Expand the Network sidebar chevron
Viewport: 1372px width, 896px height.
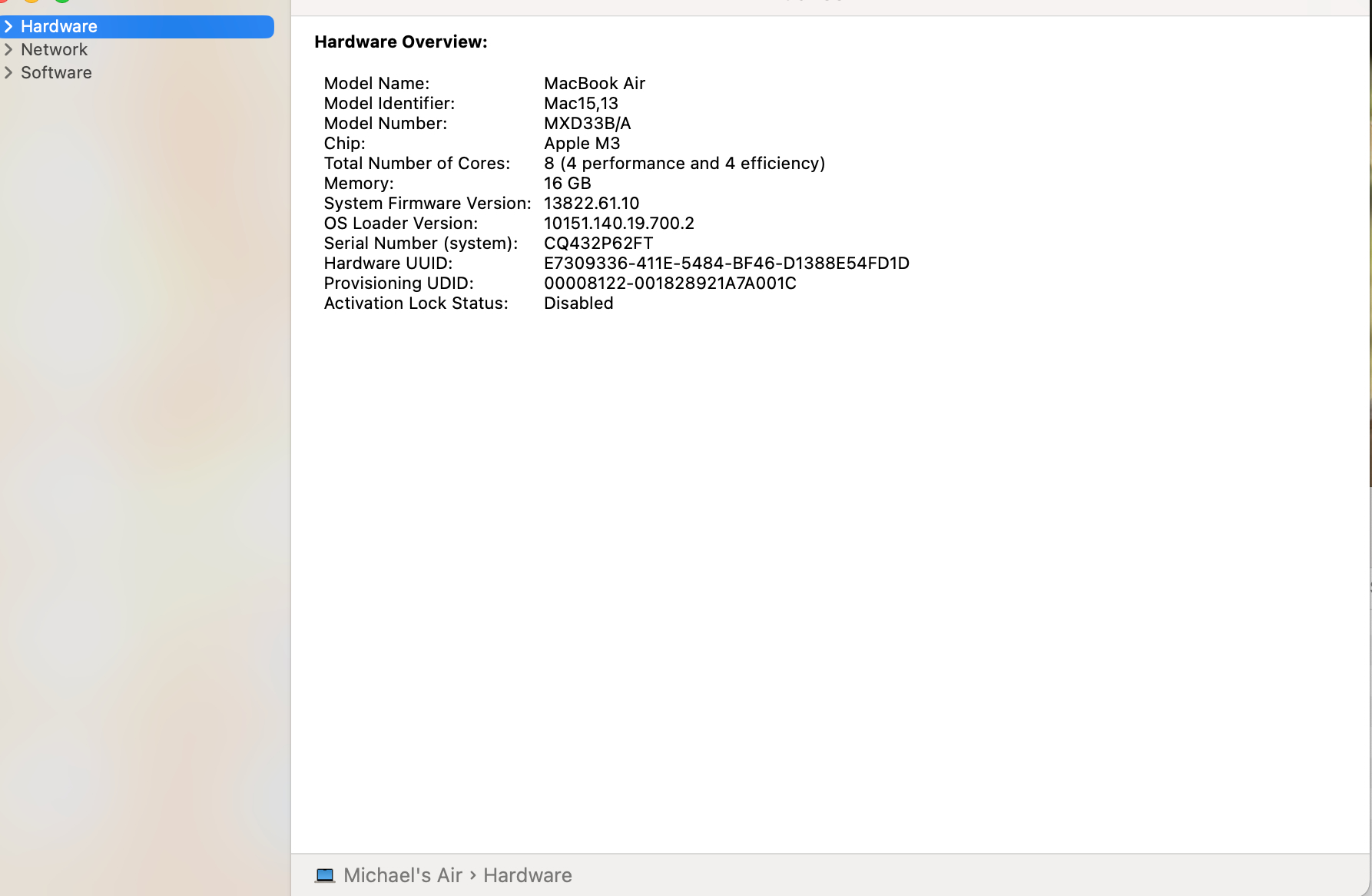pos(8,50)
